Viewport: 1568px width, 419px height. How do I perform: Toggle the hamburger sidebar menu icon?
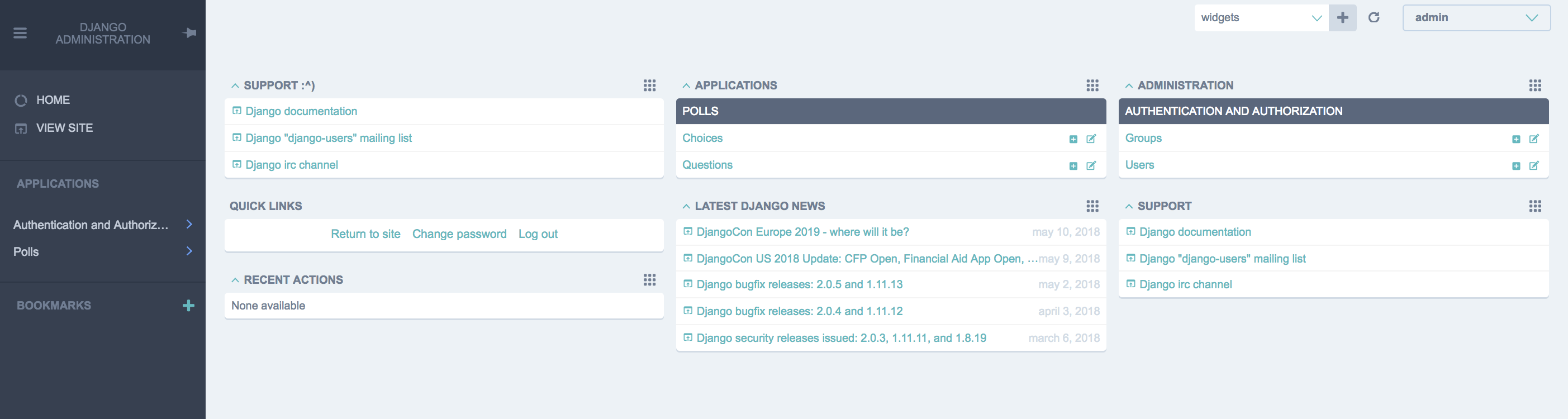click(20, 33)
